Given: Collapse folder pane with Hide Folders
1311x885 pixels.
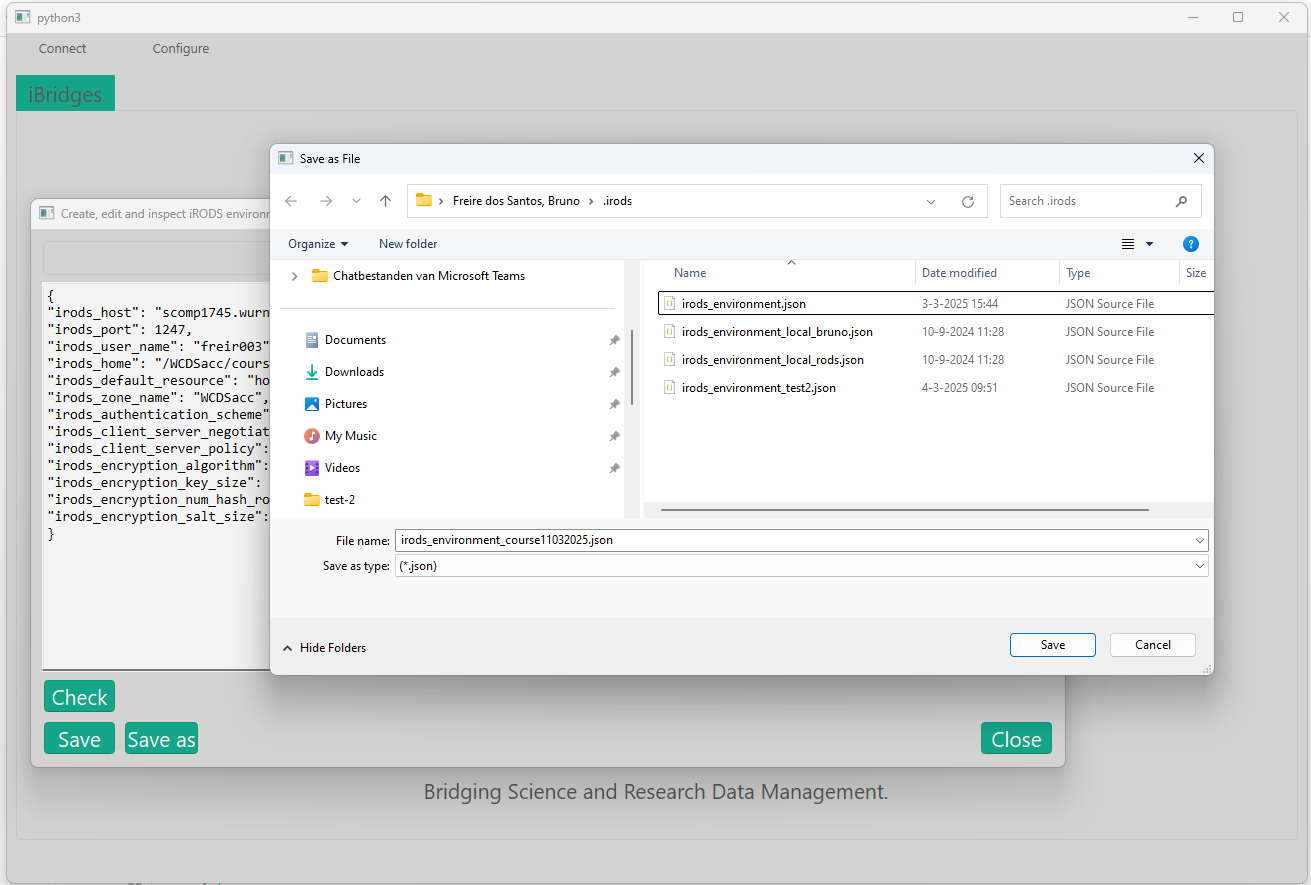Looking at the screenshot, I should pyautogui.click(x=324, y=648).
